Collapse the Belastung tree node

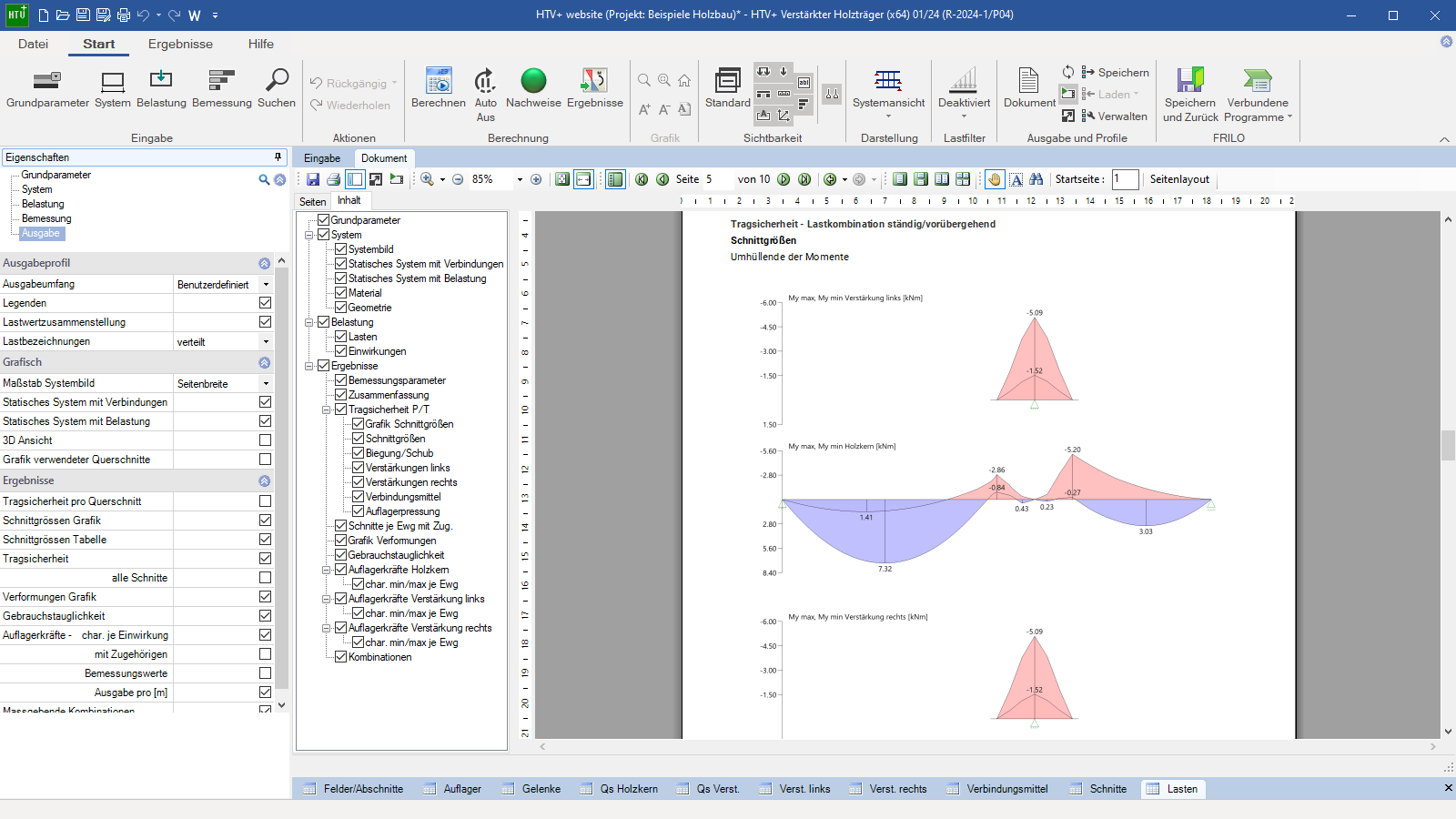pos(309,322)
